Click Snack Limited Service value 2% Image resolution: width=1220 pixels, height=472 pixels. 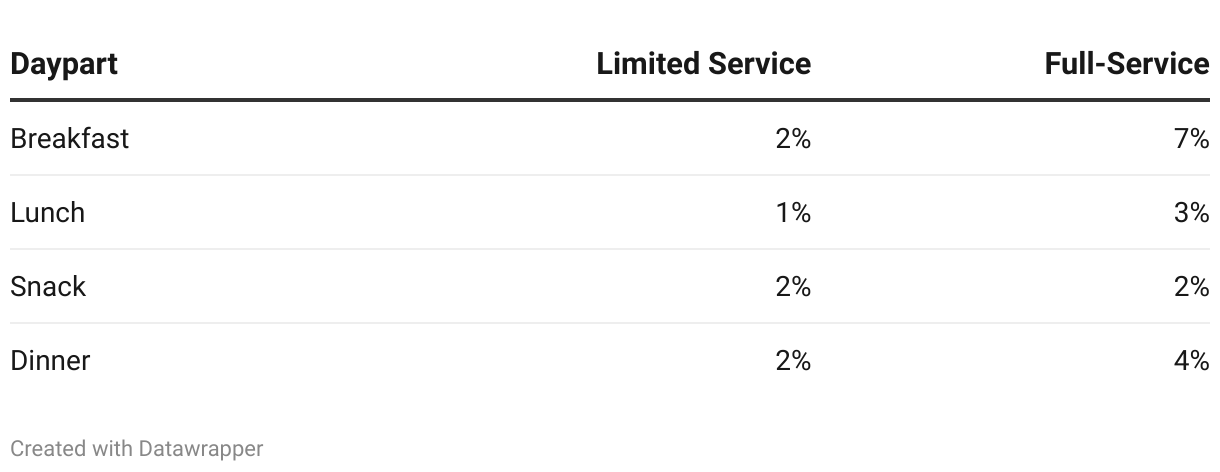click(793, 286)
